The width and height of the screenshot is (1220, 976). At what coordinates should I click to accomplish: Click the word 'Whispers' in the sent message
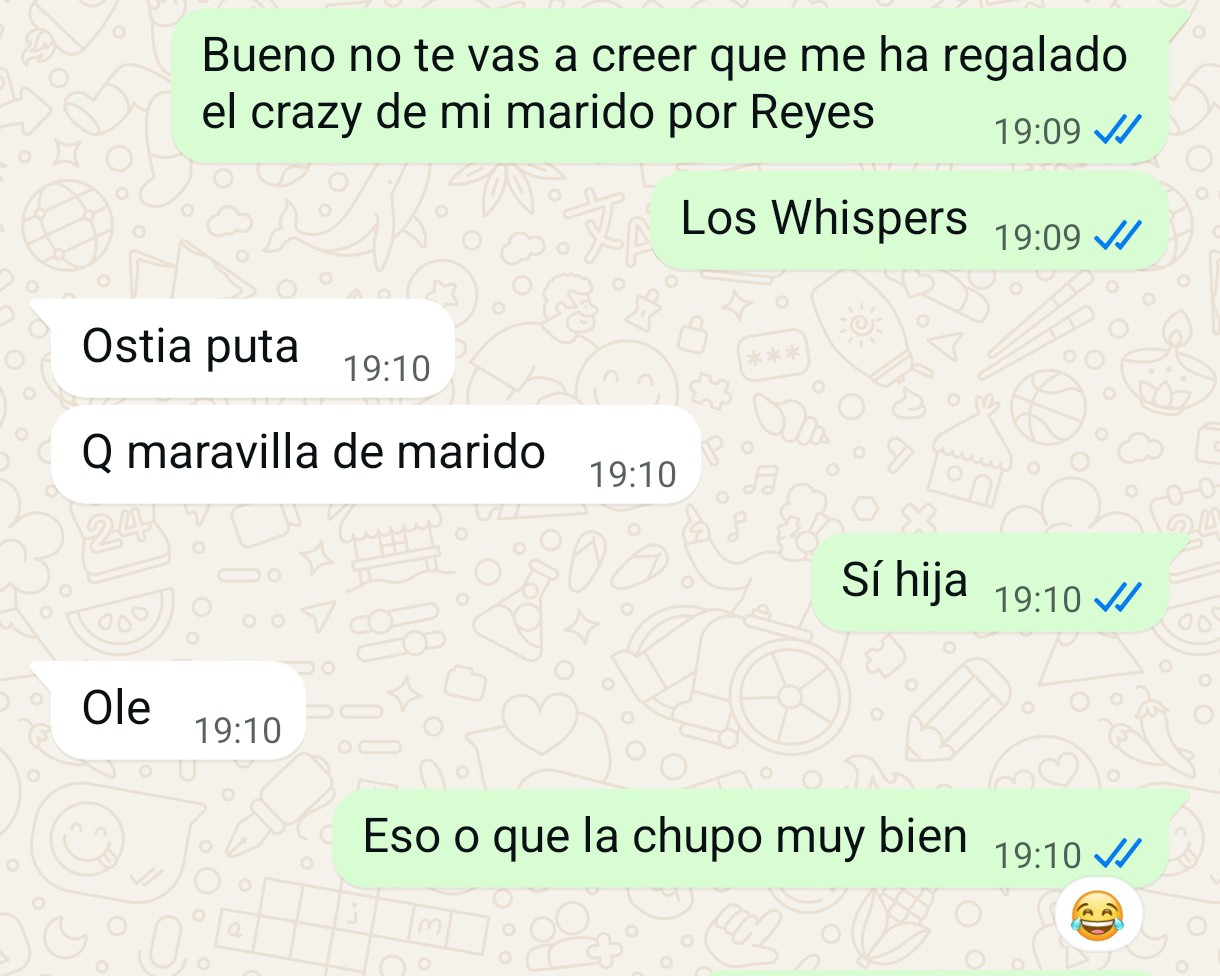tap(870, 219)
